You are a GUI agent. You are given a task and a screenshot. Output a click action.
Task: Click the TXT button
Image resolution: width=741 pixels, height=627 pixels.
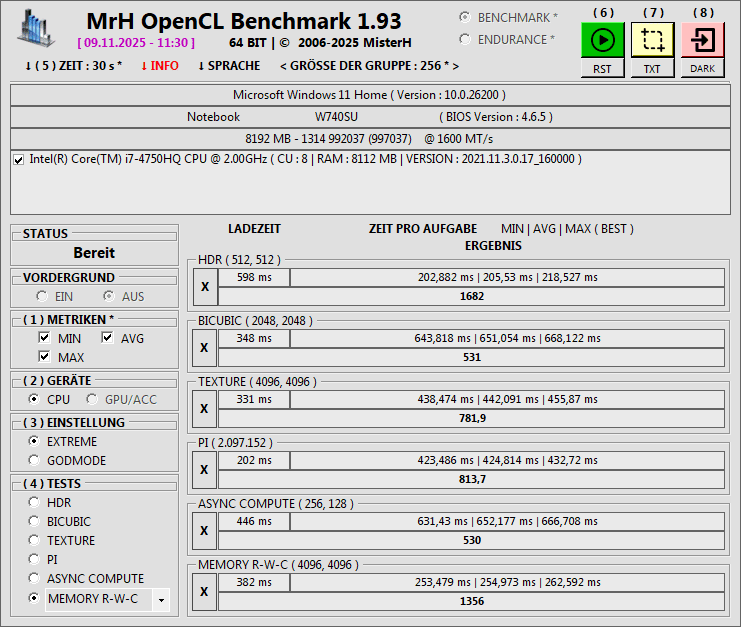652,69
